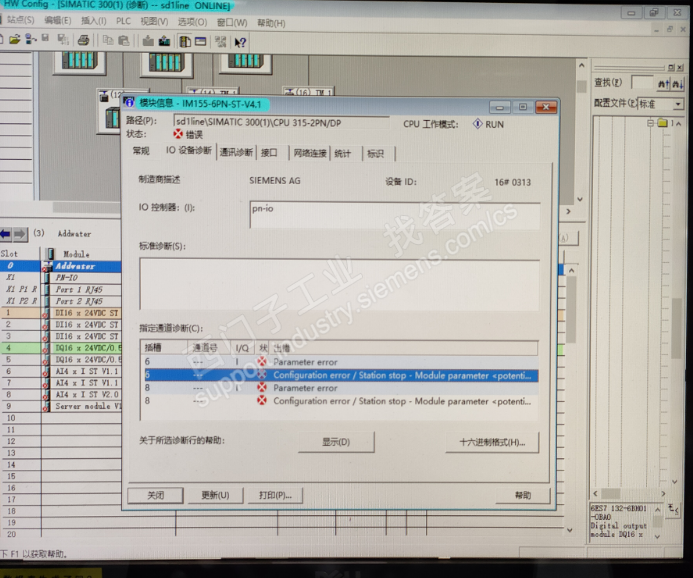Select the PN-IO row in slot X1
The width and height of the screenshot is (693, 578).
[x=61, y=278]
